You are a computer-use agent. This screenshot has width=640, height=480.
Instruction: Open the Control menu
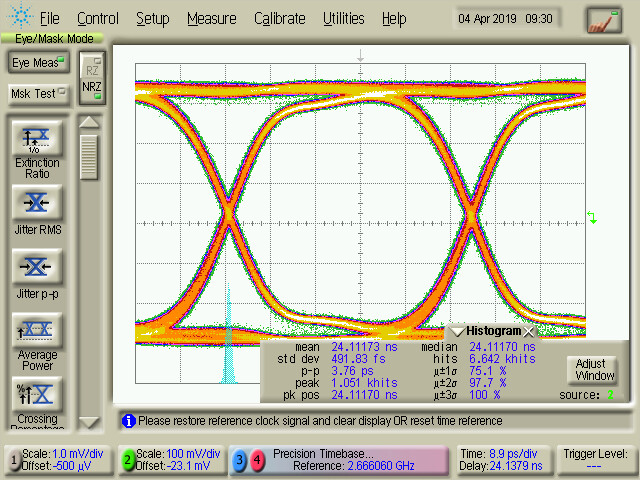(x=98, y=18)
